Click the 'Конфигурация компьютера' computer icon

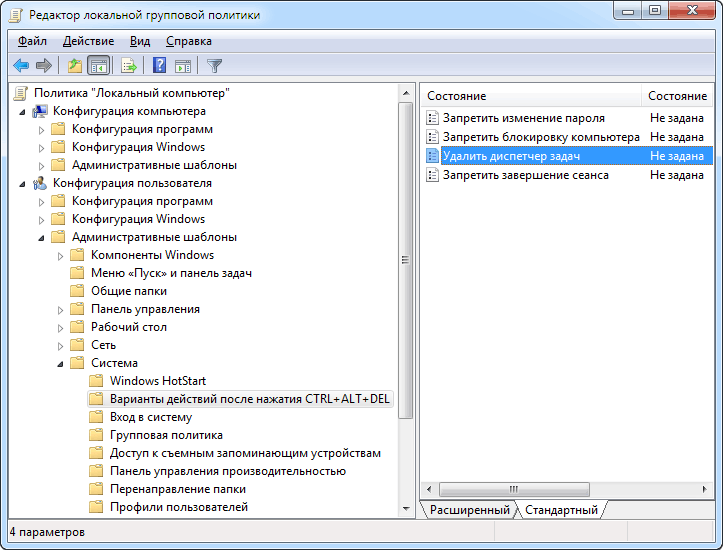click(x=40, y=111)
